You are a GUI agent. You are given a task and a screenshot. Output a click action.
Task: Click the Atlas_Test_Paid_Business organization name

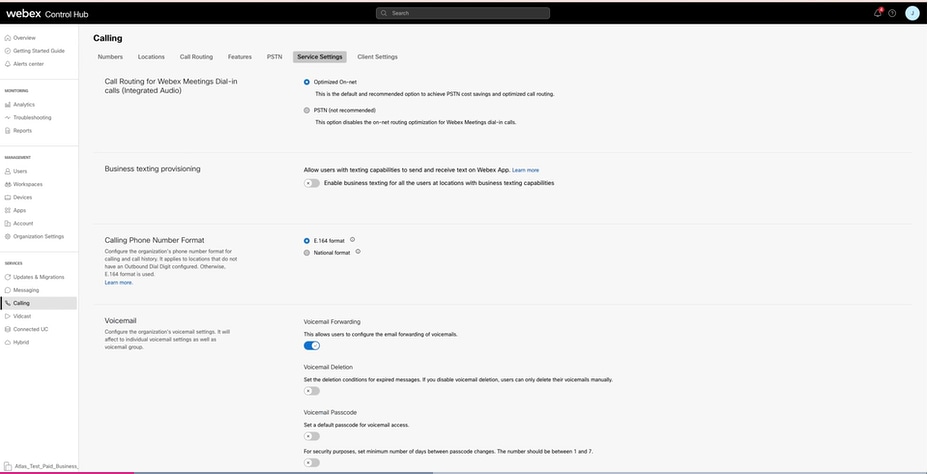pyautogui.click(x=46, y=466)
